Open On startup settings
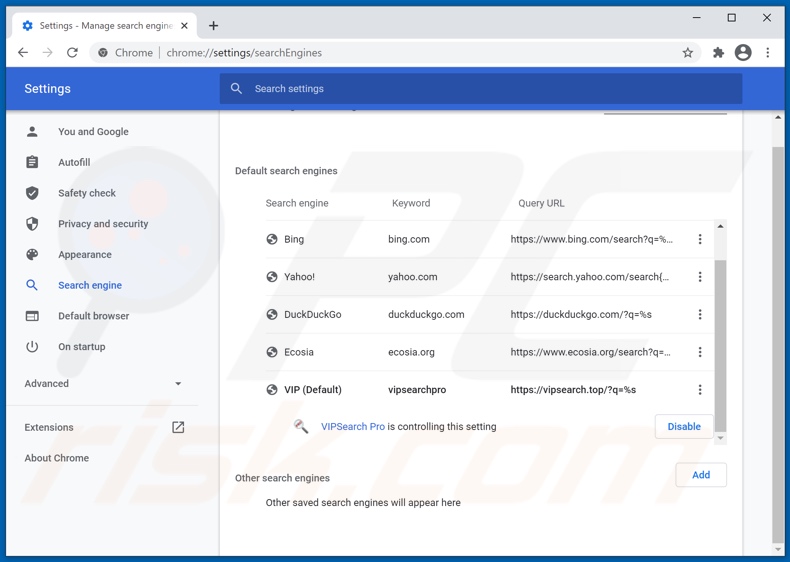Image resolution: width=790 pixels, height=562 pixels. 82,347
